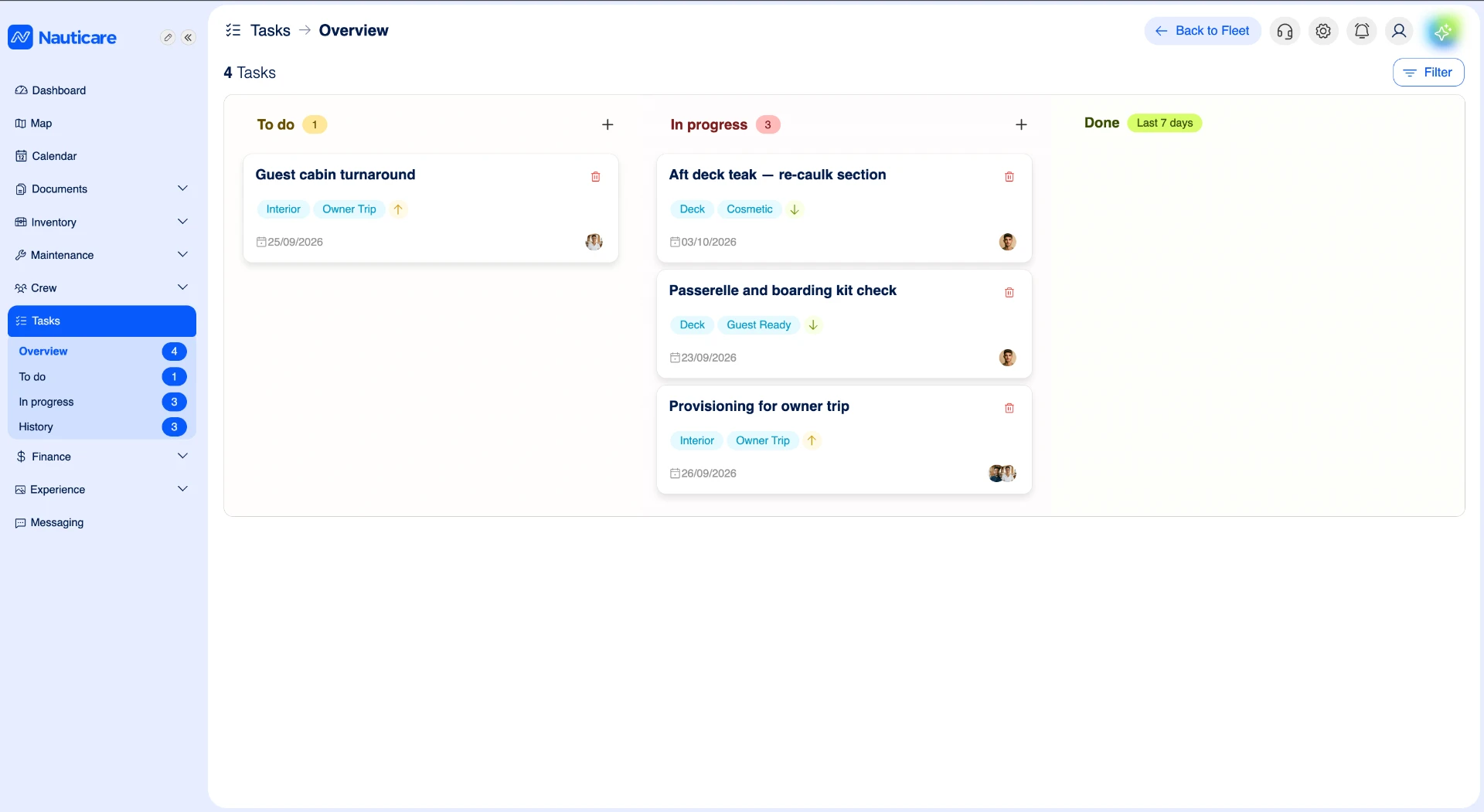Click the Back to Fleet button
The width and height of the screenshot is (1484, 812).
point(1202,31)
